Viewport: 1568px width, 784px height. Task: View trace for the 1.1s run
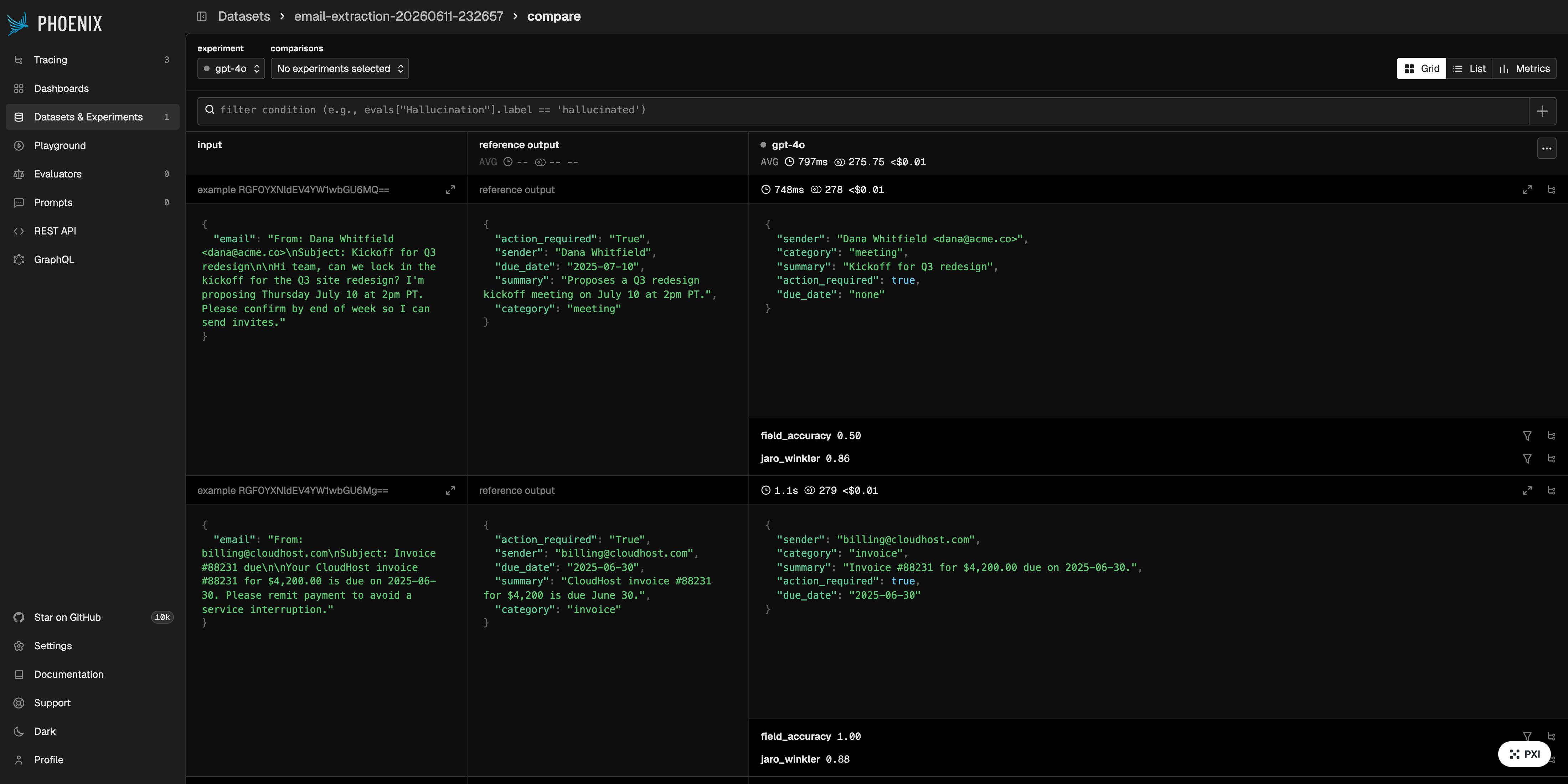click(1552, 491)
